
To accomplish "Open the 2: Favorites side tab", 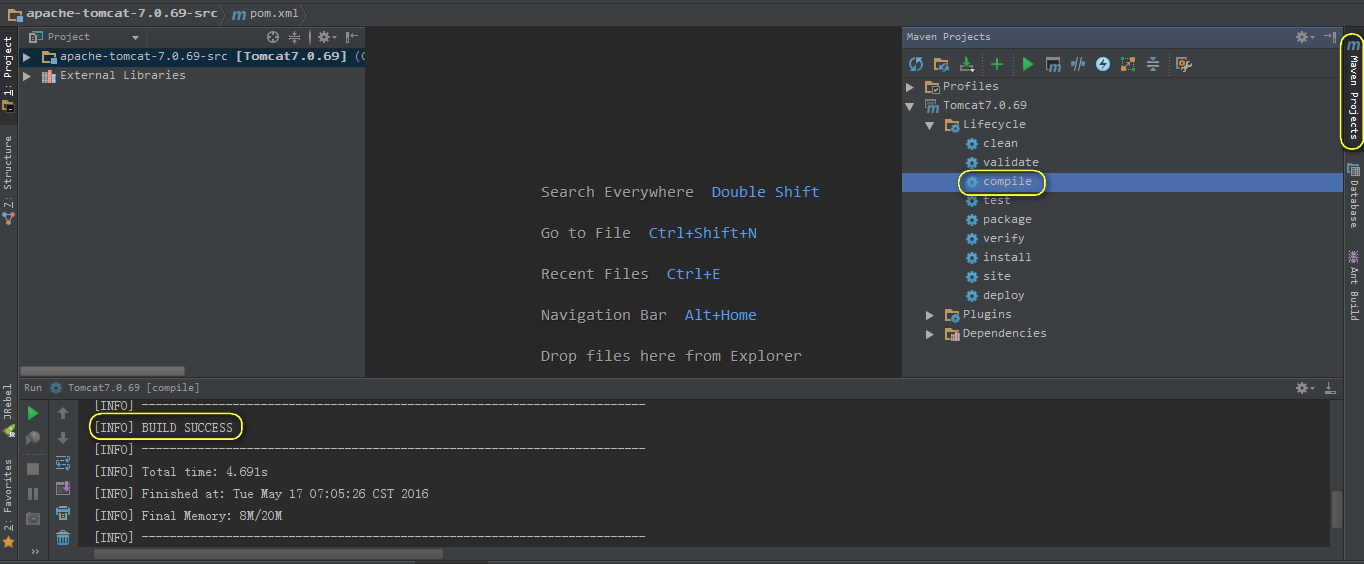I will 8,503.
